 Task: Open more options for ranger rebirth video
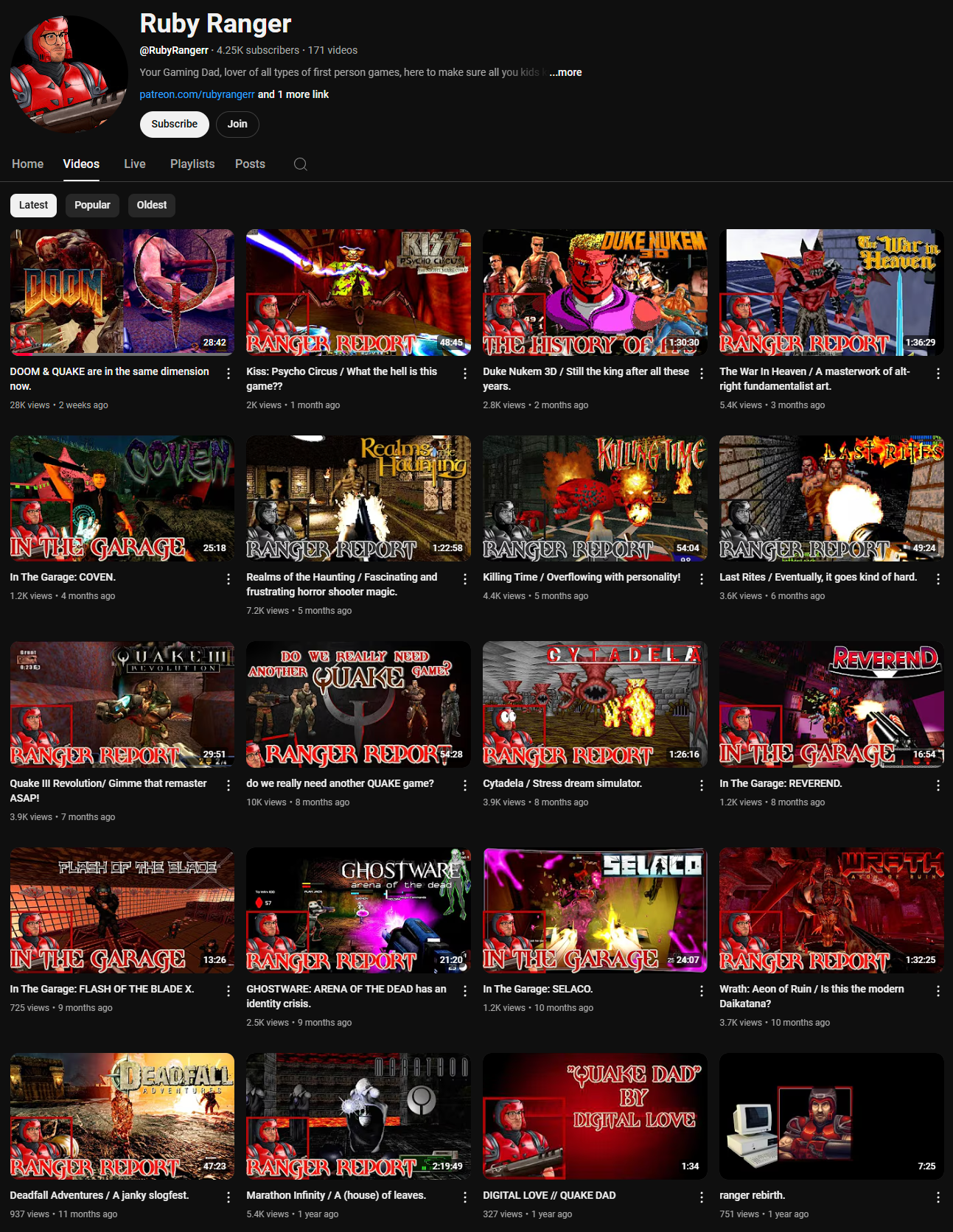coord(938,1197)
